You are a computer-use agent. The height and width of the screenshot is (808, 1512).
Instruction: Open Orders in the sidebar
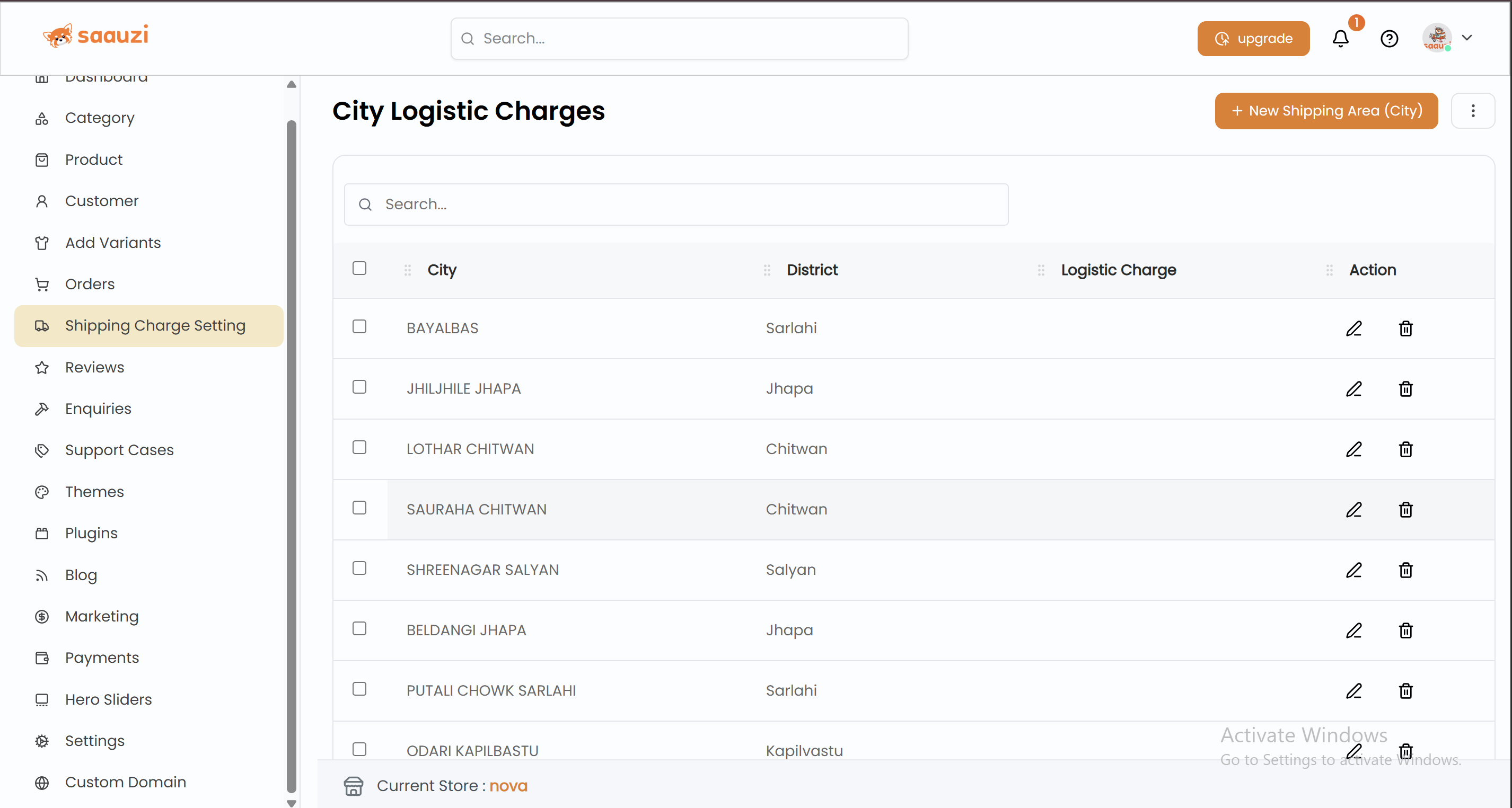[90, 284]
